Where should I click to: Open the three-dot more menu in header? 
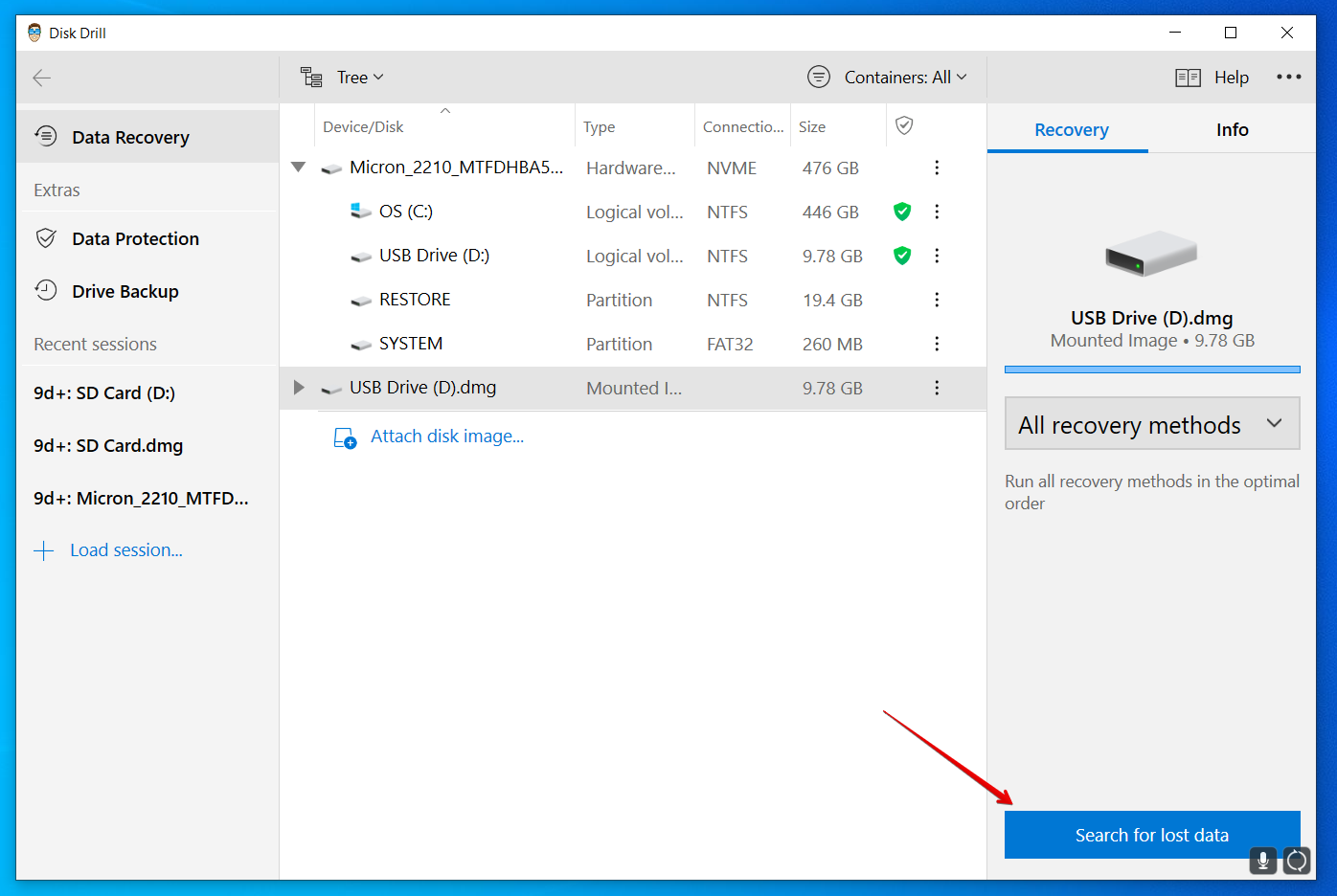pyautogui.click(x=1289, y=77)
